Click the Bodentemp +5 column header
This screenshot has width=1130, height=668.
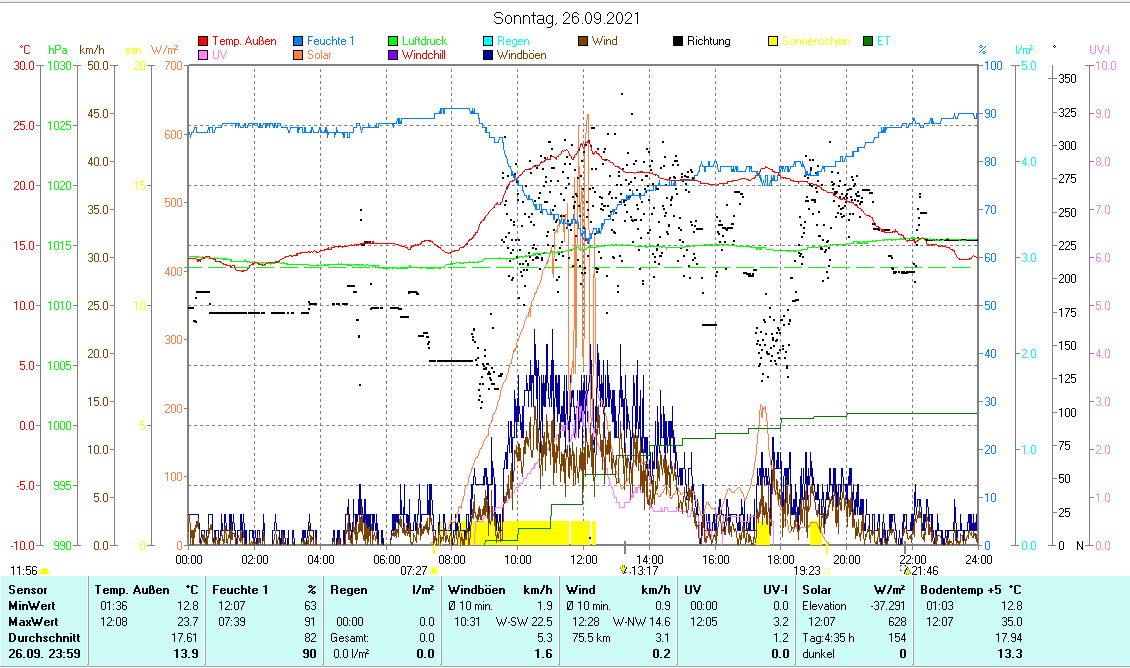point(971,590)
